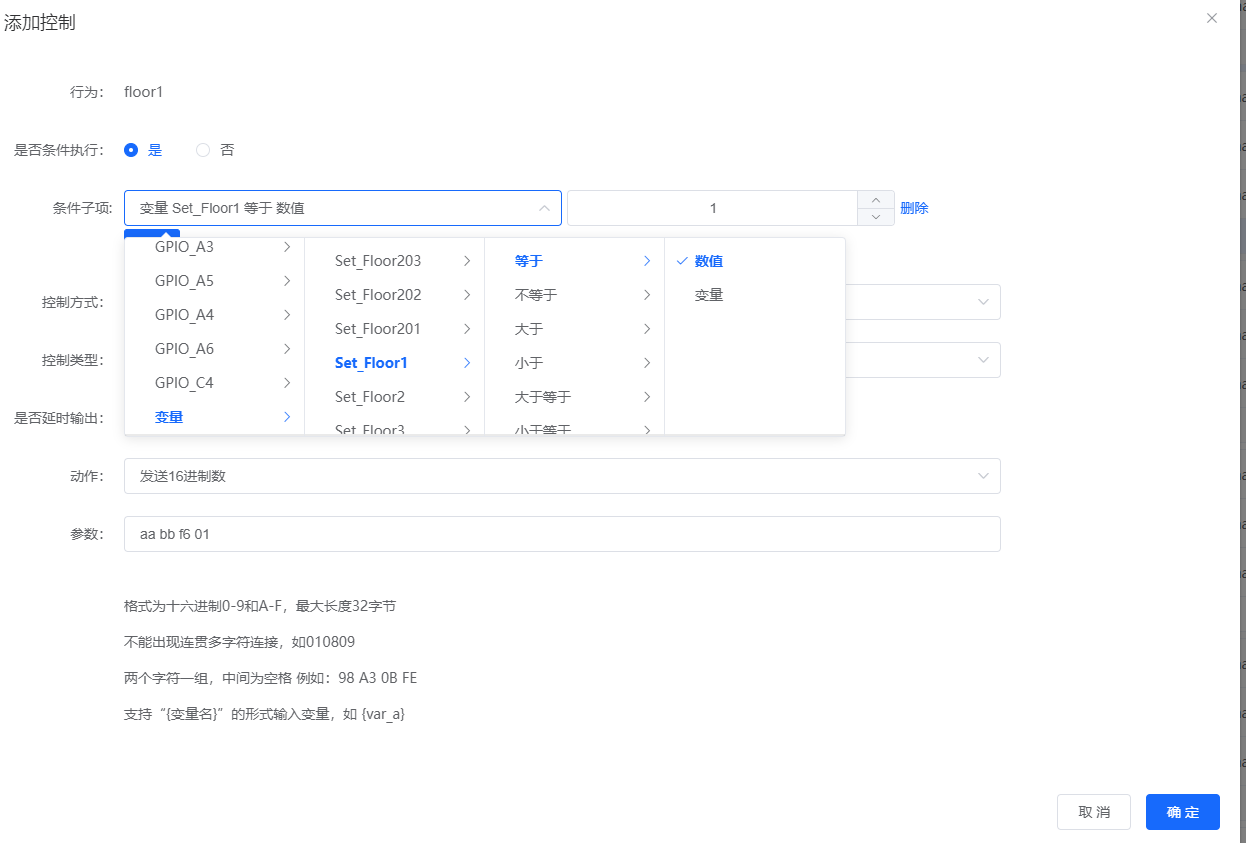Click the 参数 input containing aa bb f6 01
Image resolution: width=1246 pixels, height=843 pixels.
coord(561,533)
